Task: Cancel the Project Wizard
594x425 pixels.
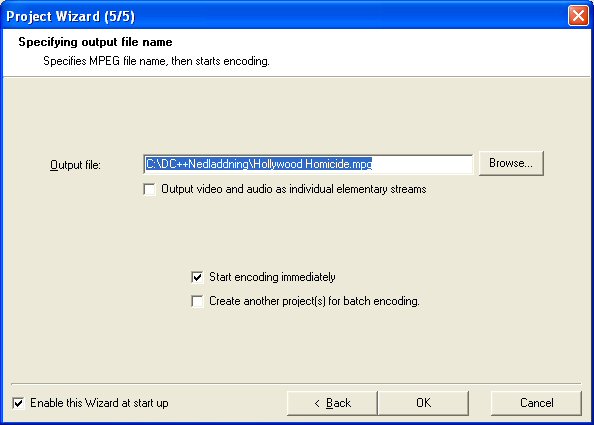Action: coord(536,403)
